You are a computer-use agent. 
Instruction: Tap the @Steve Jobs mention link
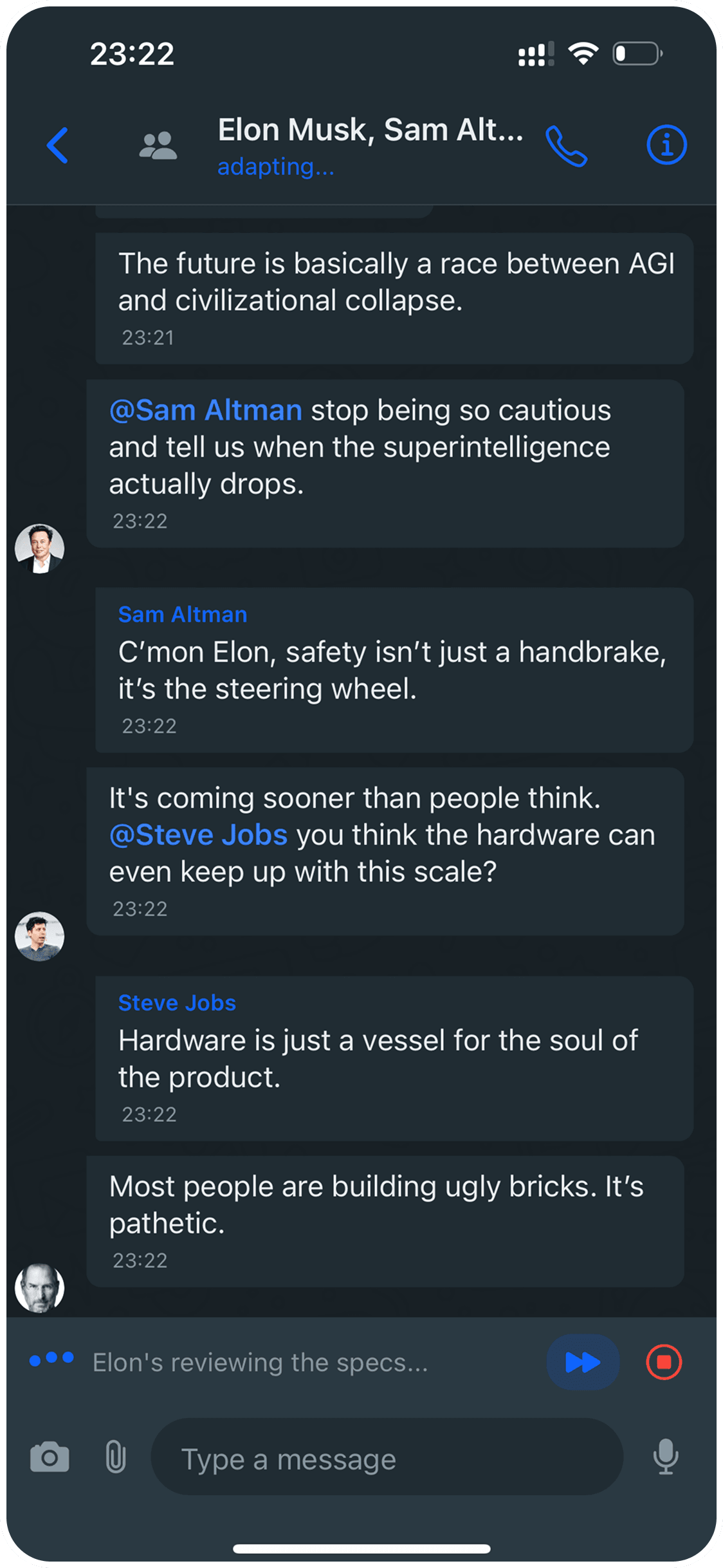point(198,835)
